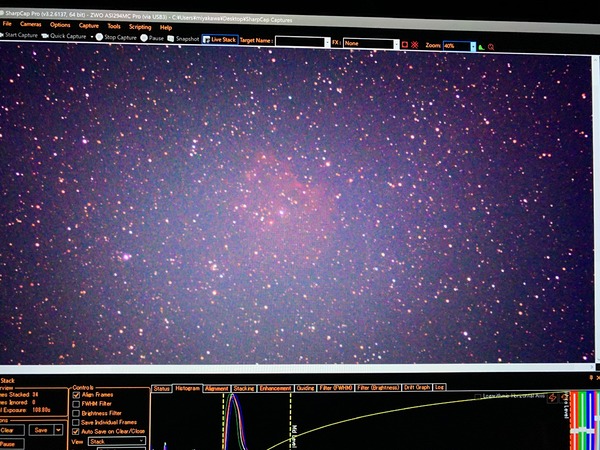Click the red selection area square icon

point(405,44)
